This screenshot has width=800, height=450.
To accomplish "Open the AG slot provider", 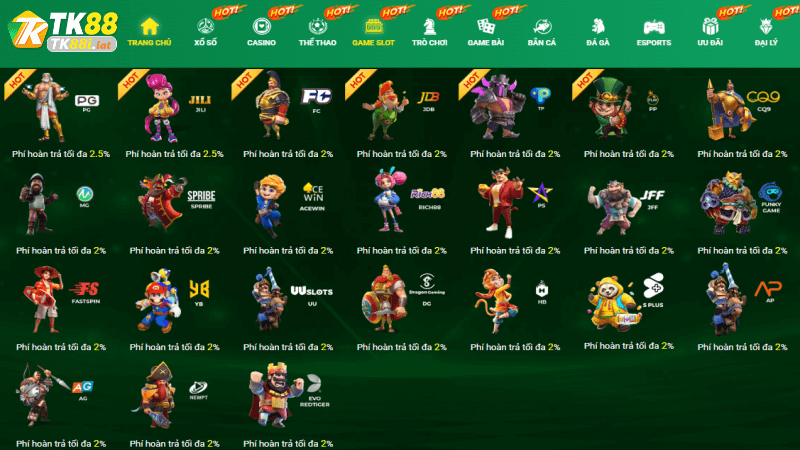I will [x=61, y=405].
